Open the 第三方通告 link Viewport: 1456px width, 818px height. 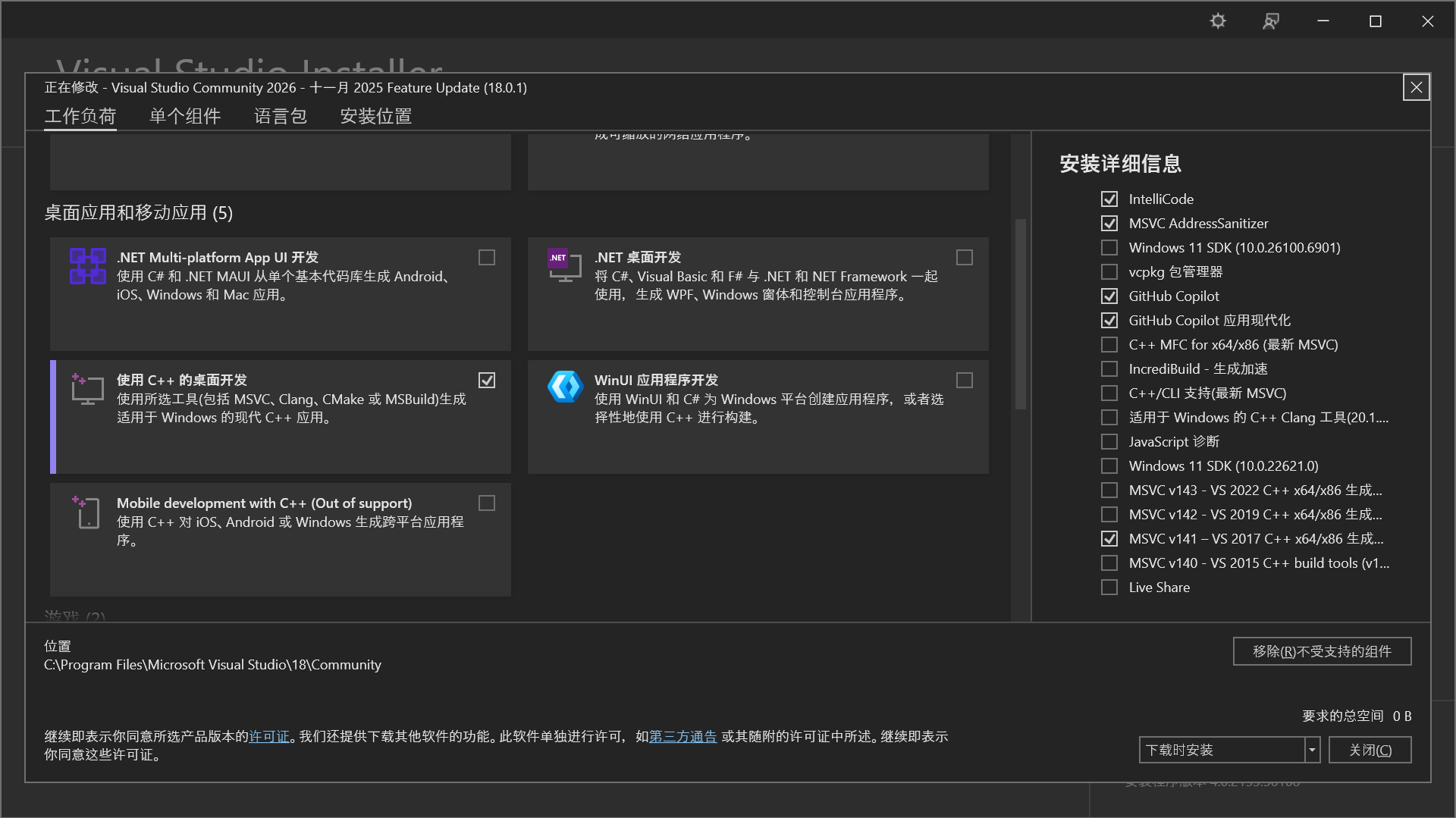click(x=682, y=737)
